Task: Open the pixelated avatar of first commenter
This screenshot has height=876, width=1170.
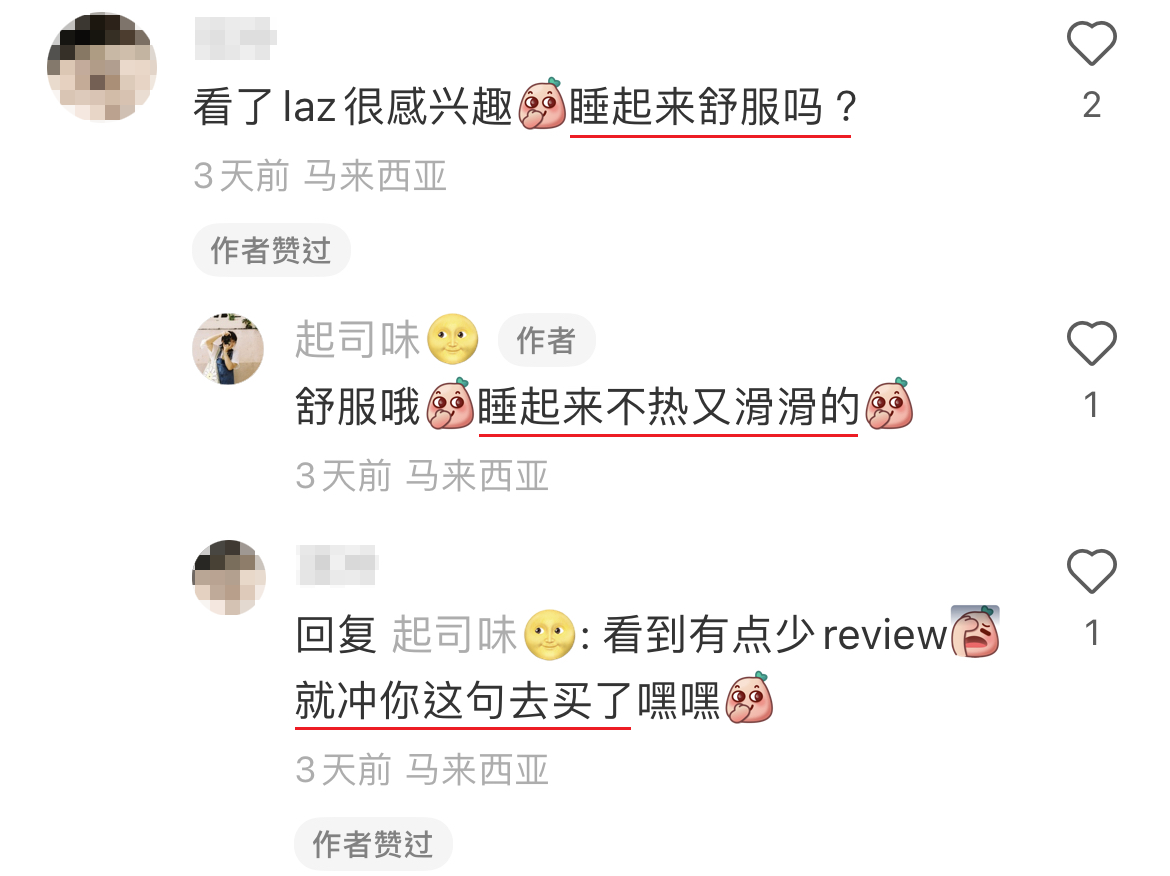Action: point(102,67)
